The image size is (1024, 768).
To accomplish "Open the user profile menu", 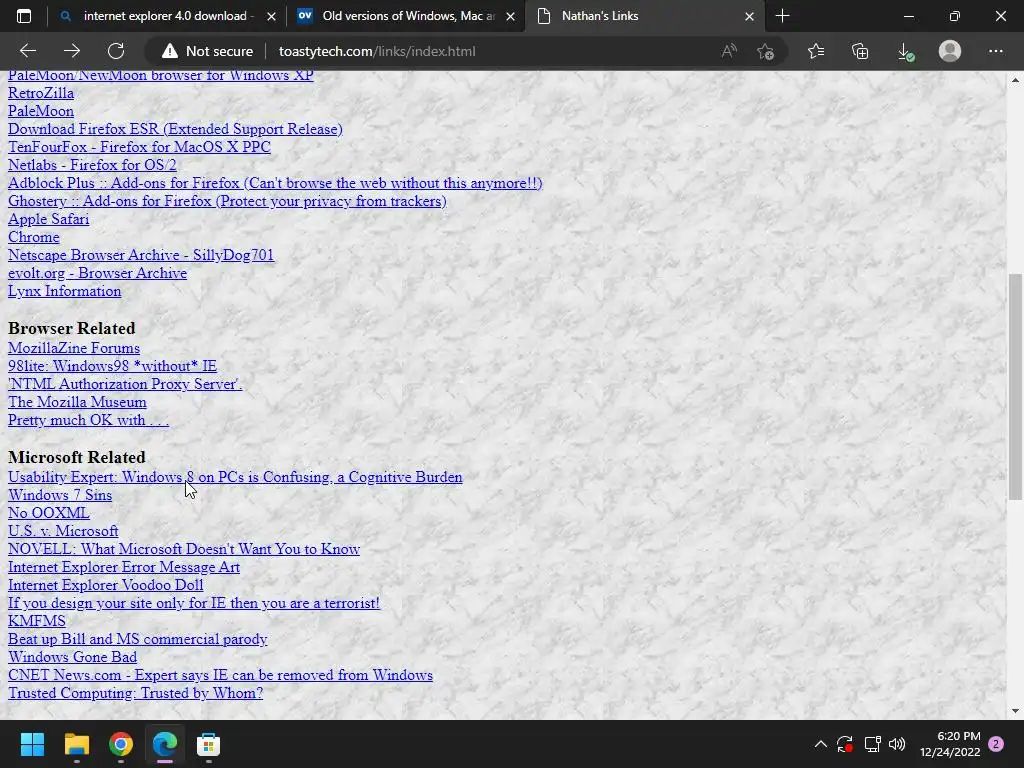I will pos(950,51).
